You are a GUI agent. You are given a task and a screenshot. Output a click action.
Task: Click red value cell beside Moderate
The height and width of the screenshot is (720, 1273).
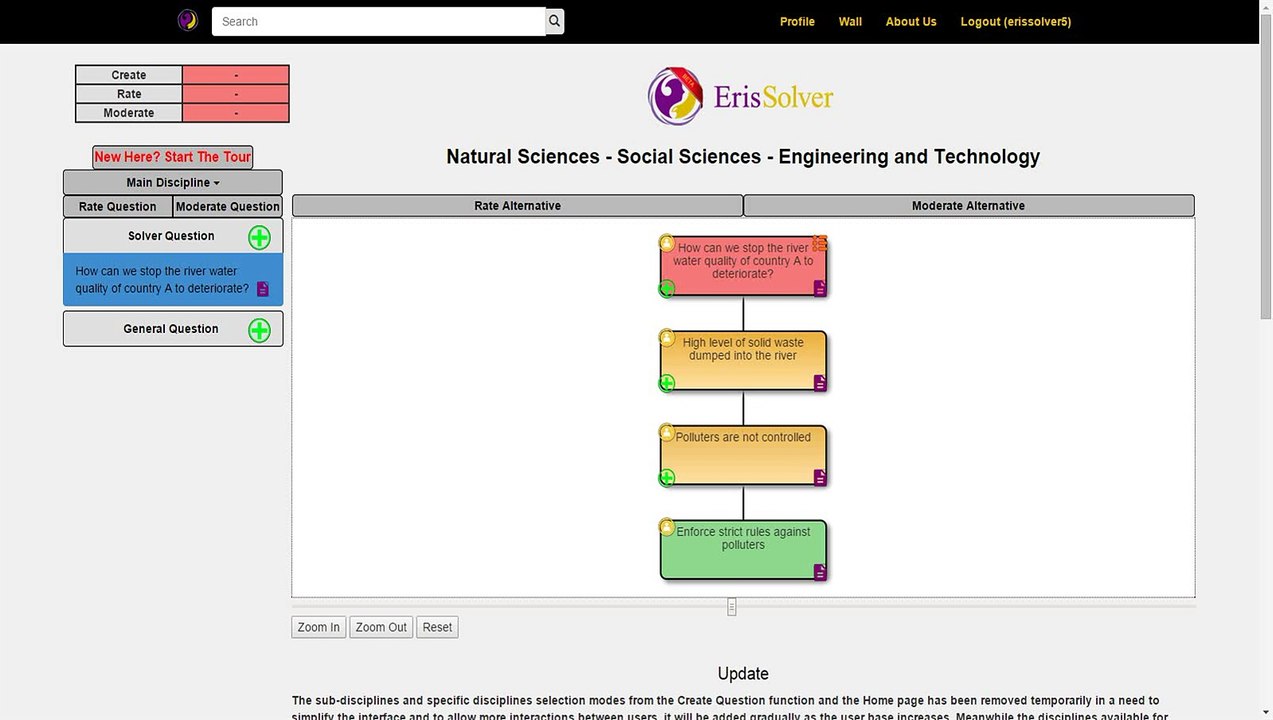[236, 113]
